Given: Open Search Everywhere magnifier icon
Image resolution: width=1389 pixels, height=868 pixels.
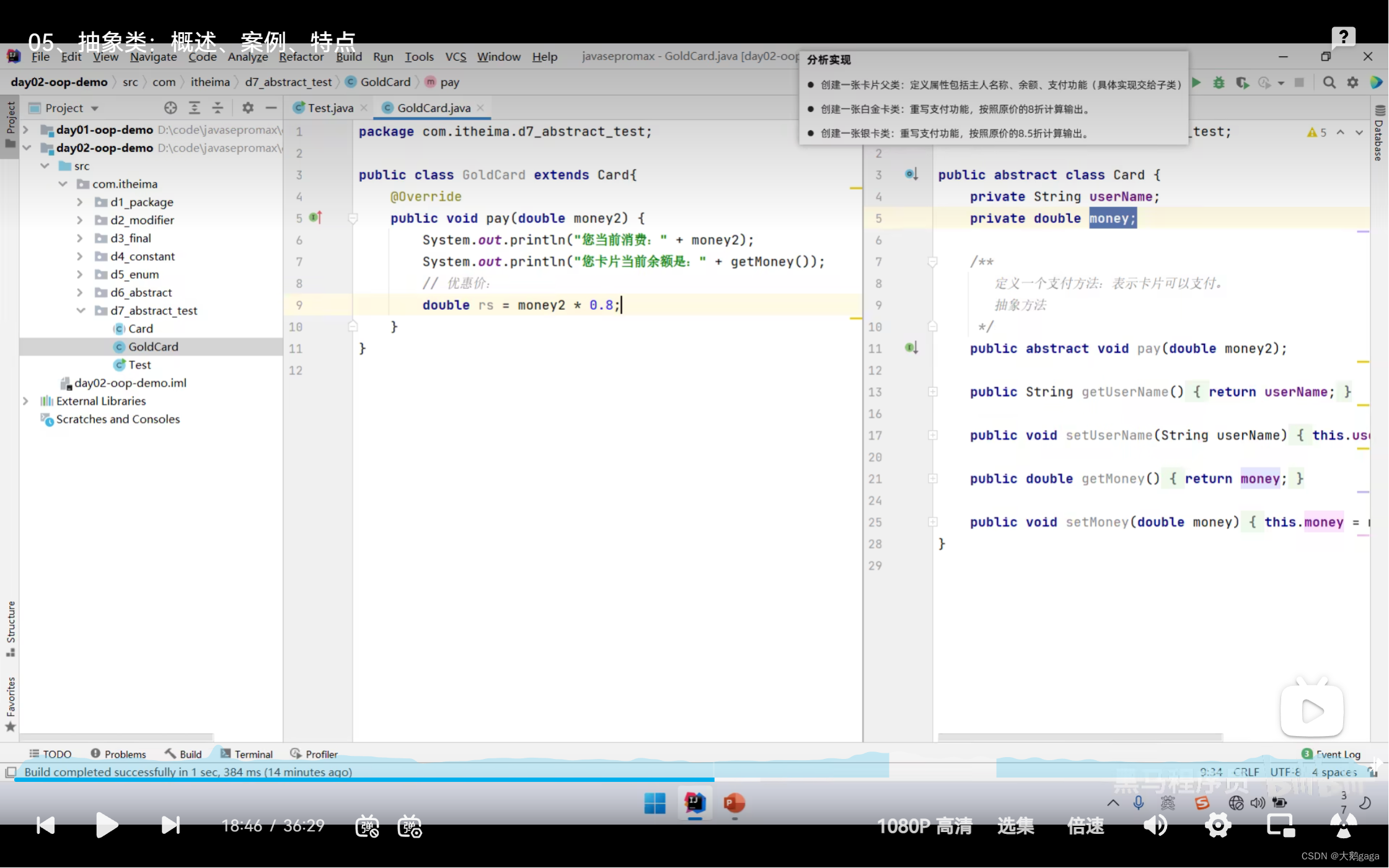Looking at the screenshot, I should [x=1329, y=82].
